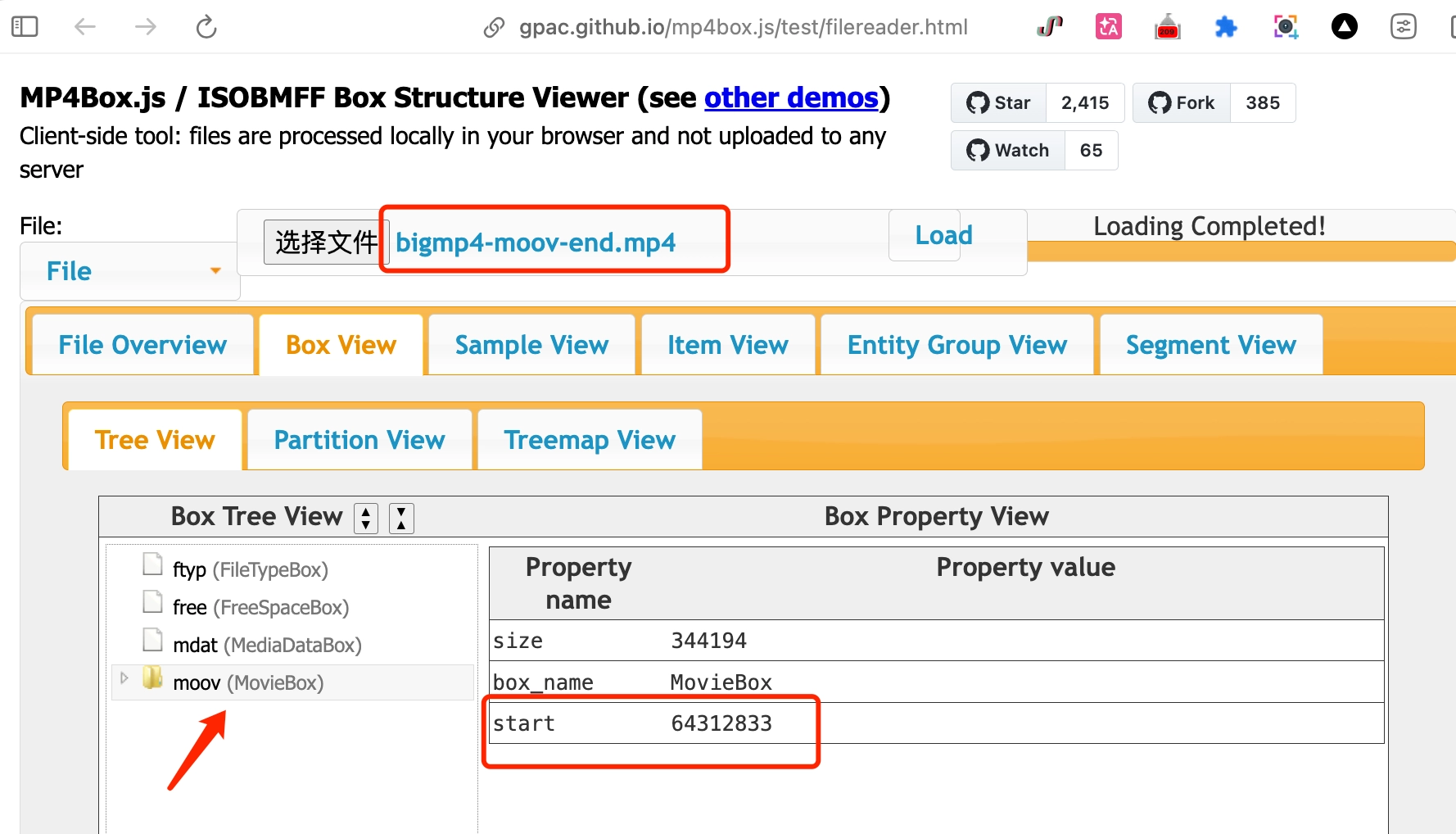Viewport: 1456px width, 834px height.
Task: Open the red bottle extension icon
Action: (1168, 27)
